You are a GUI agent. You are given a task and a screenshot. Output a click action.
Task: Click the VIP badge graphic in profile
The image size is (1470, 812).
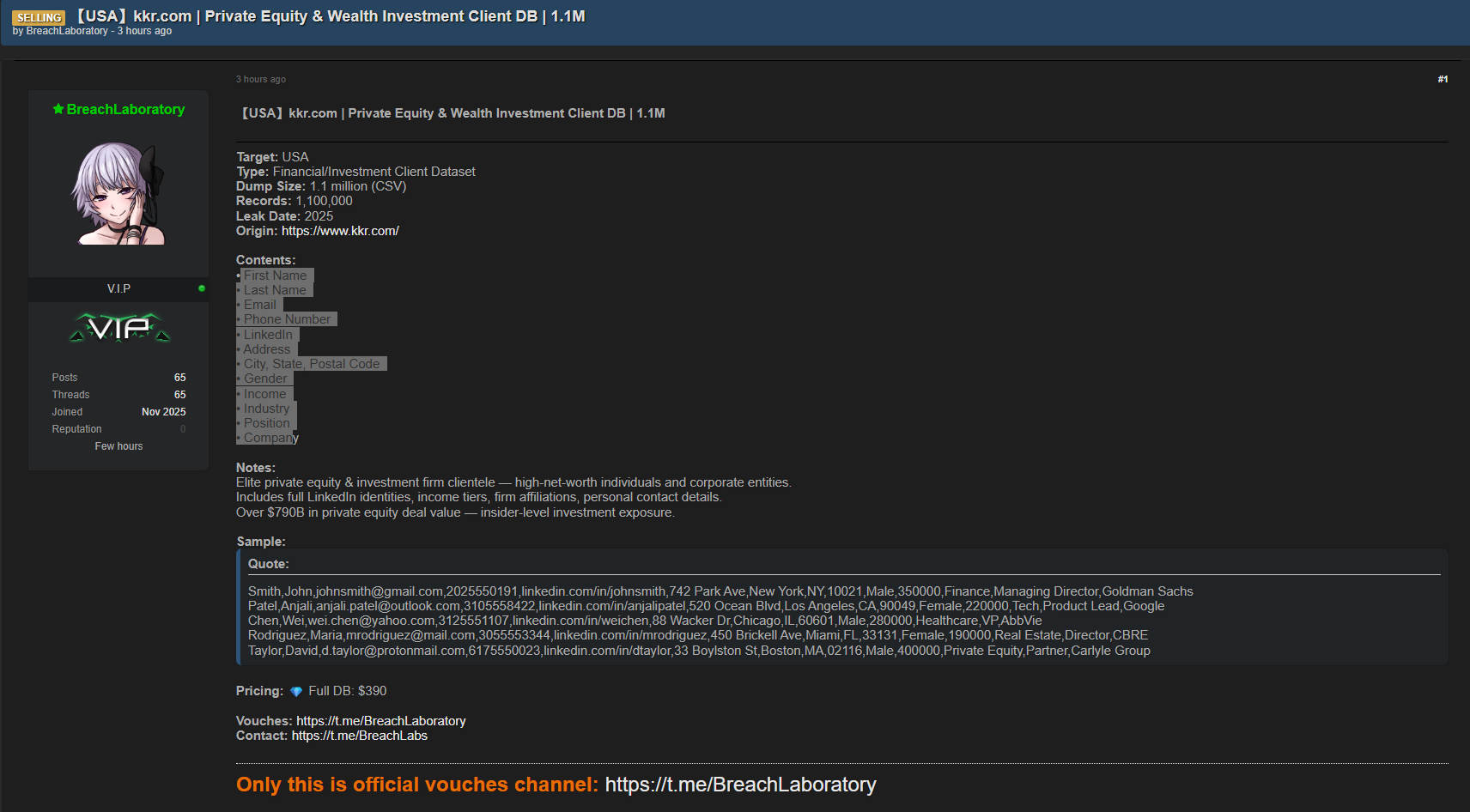point(119,328)
